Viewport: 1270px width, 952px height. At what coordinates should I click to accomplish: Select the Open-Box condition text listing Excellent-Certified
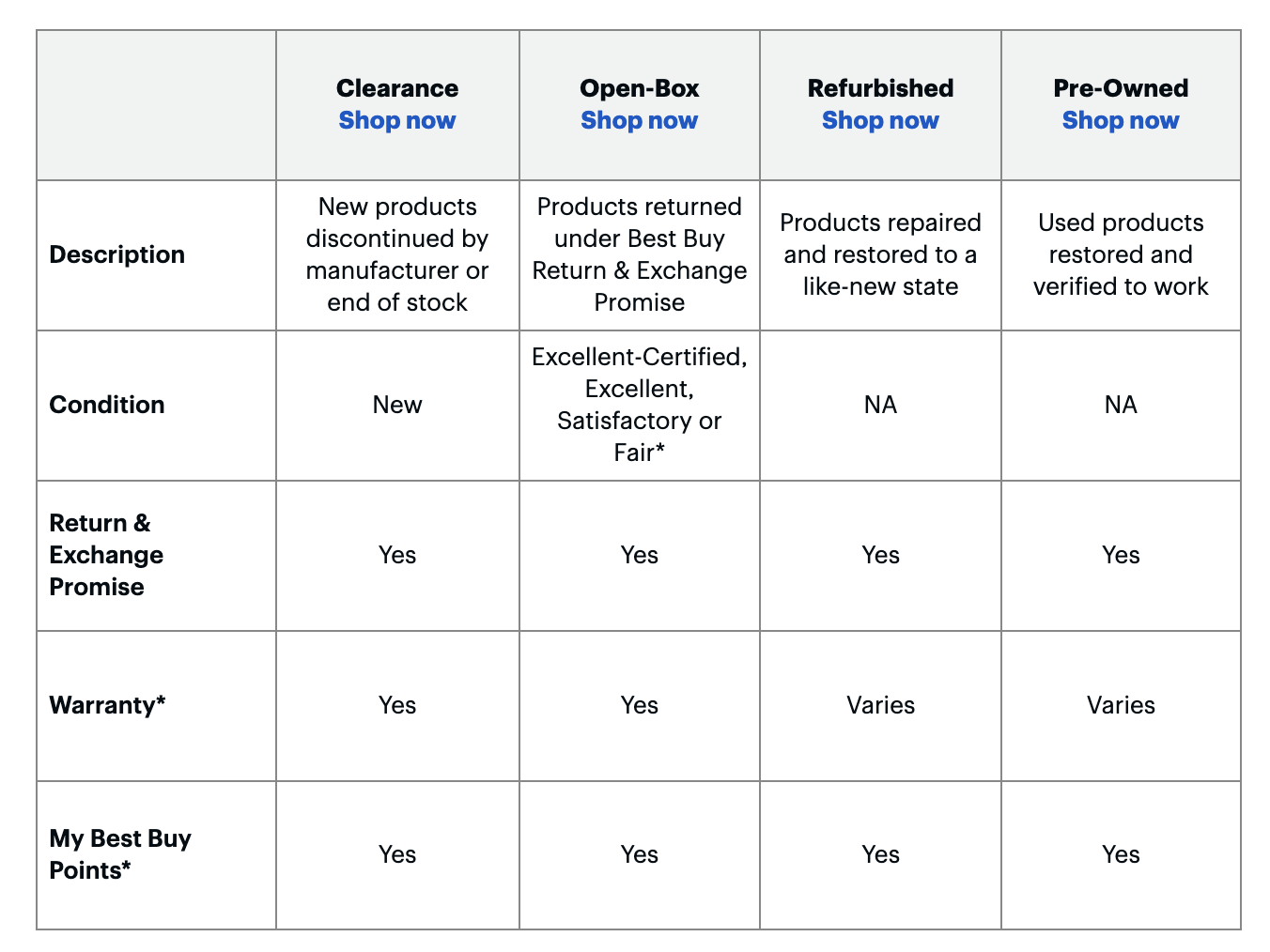639,405
